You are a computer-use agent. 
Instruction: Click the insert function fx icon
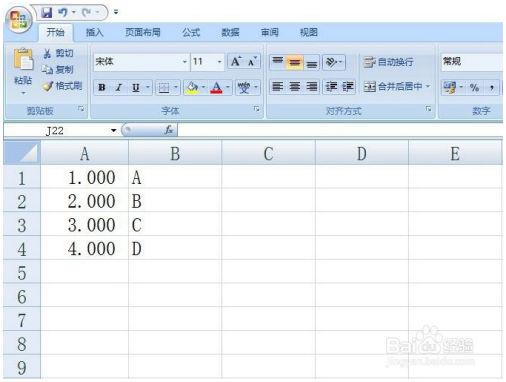coord(169,130)
